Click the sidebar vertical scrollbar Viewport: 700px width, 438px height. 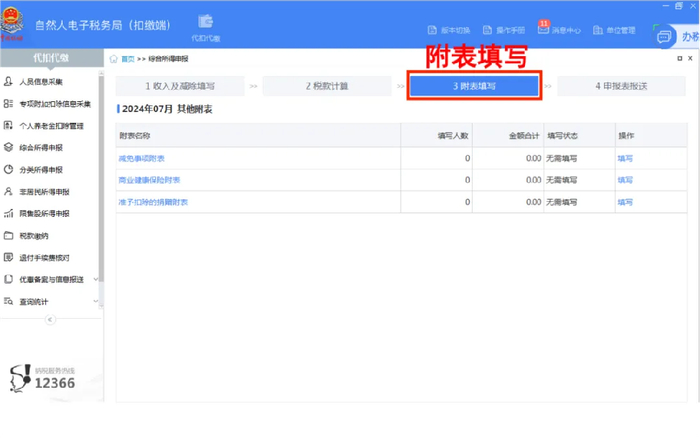[x=101, y=179]
